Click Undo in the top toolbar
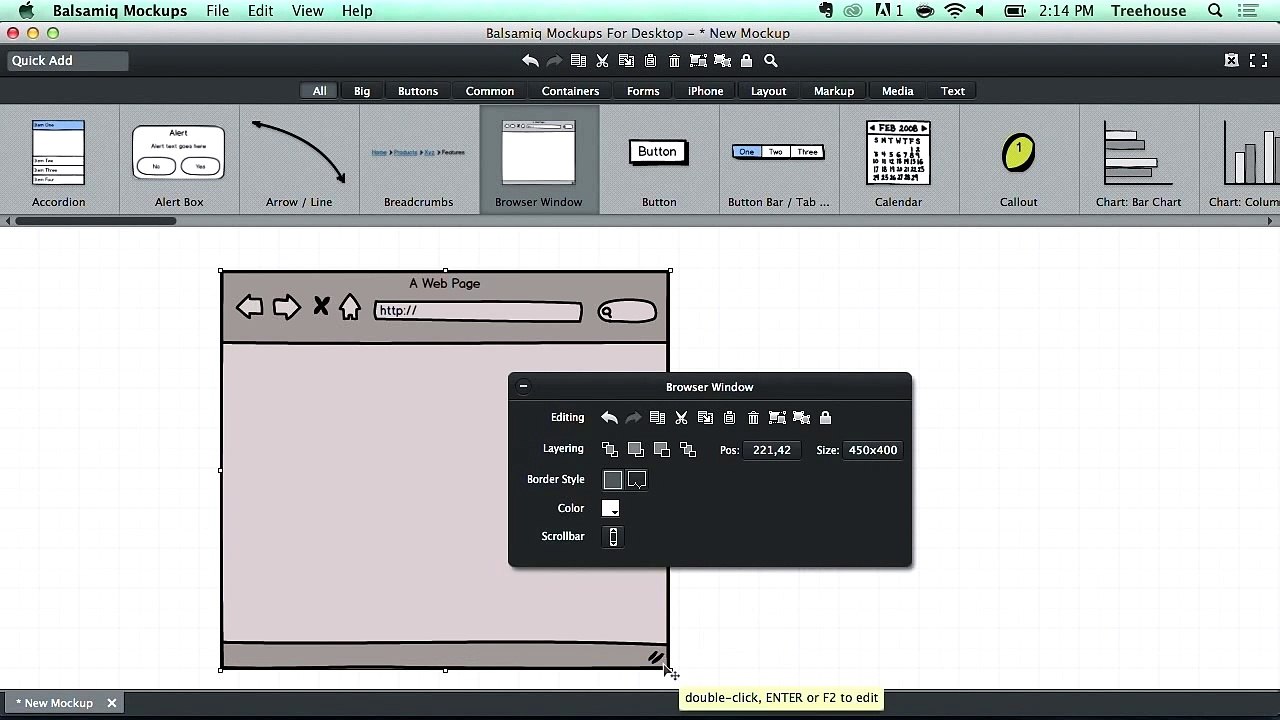Screen dimensions: 1280x720 [530, 61]
